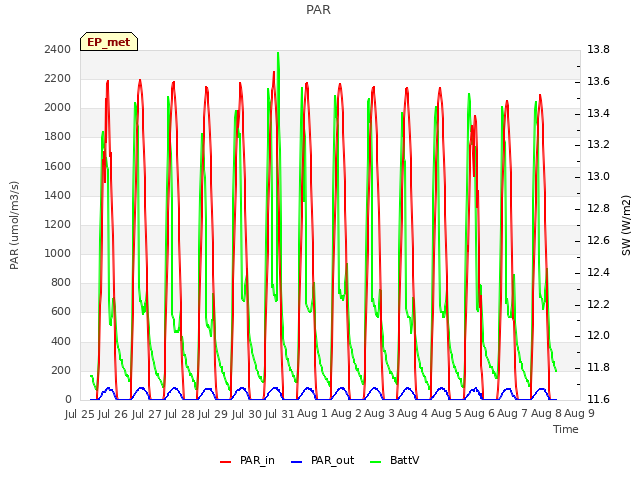Viewport: 640px width, 480px height.
Task: Toggle the BattV legend entry
Action: tap(394, 460)
